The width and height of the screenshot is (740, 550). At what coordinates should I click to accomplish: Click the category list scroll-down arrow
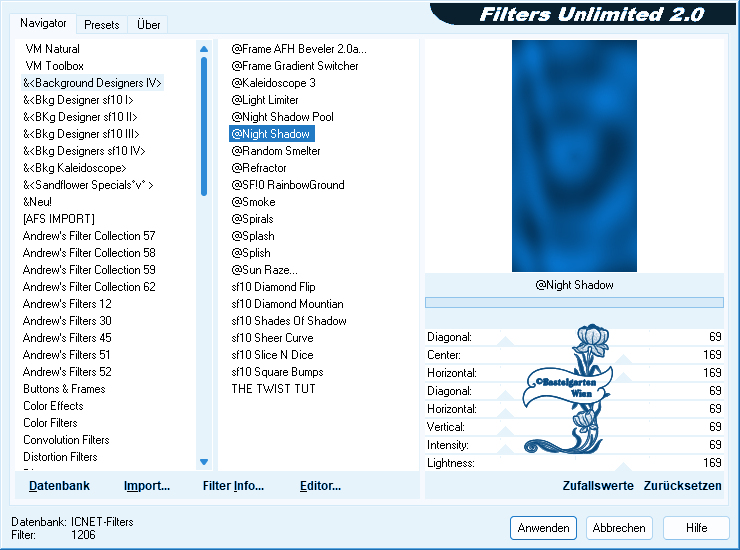[x=204, y=462]
